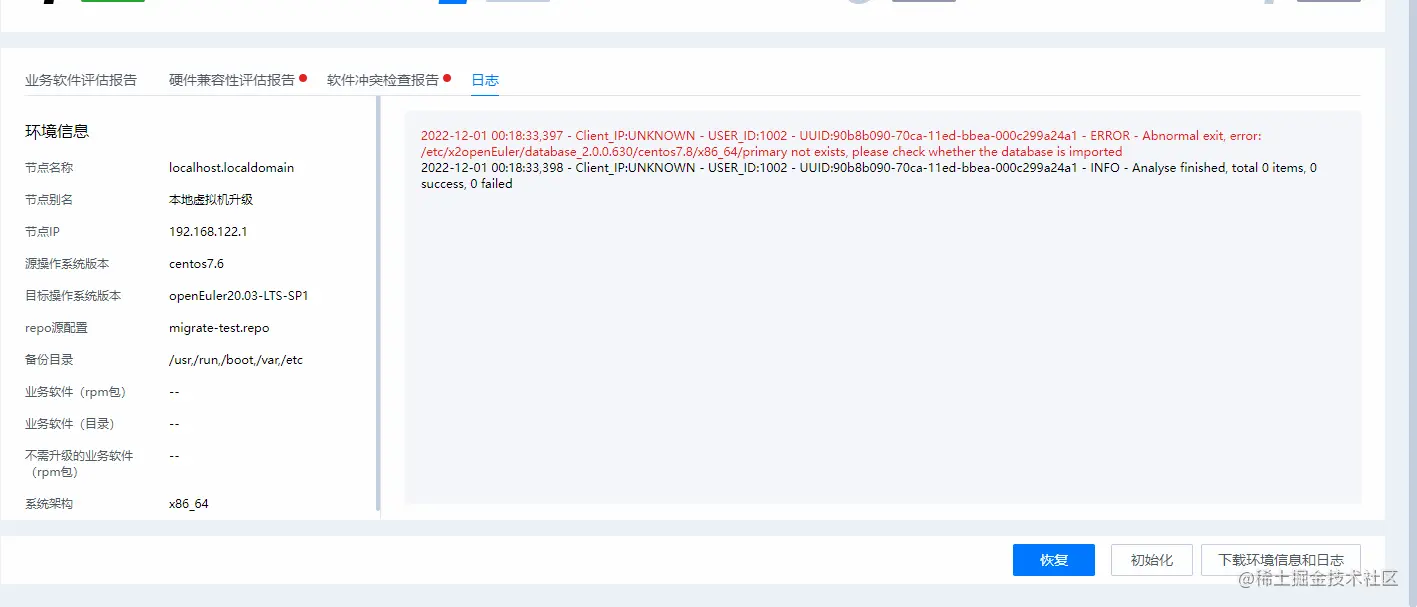Image resolution: width=1417 pixels, height=607 pixels.
Task: Click the 业务软件（rpm包） label
Action: (77, 392)
